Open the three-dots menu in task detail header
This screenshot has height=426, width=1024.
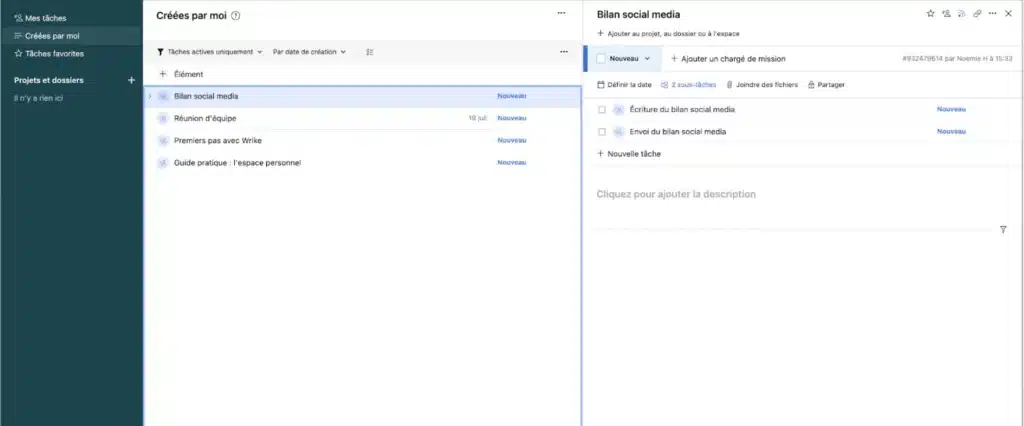993,14
